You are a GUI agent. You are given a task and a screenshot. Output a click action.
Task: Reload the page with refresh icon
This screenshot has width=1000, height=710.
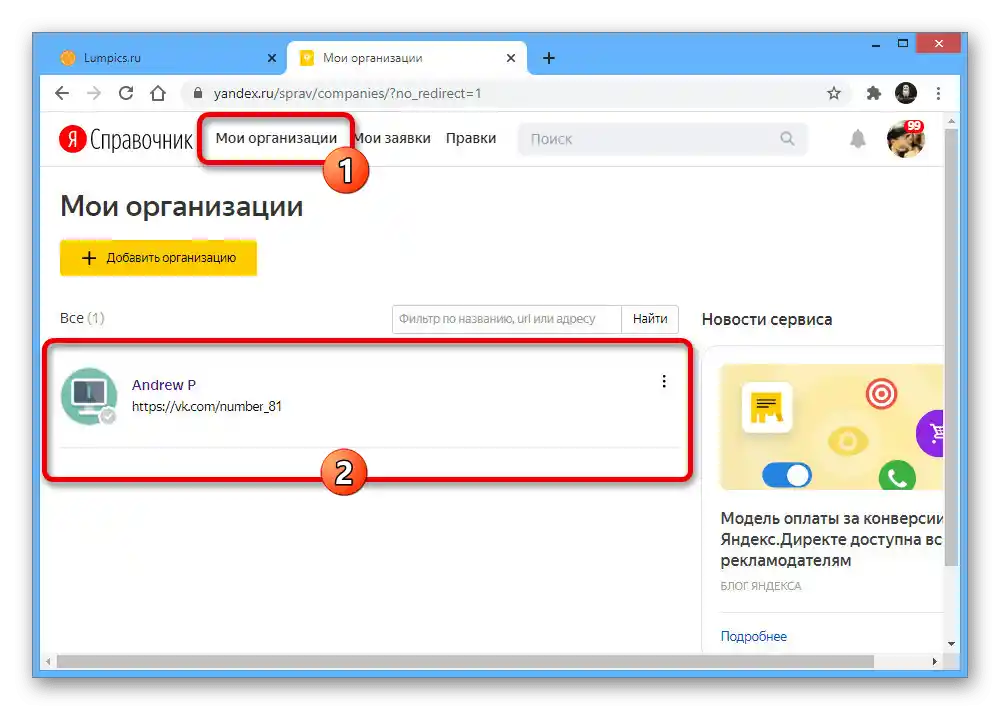click(x=126, y=93)
